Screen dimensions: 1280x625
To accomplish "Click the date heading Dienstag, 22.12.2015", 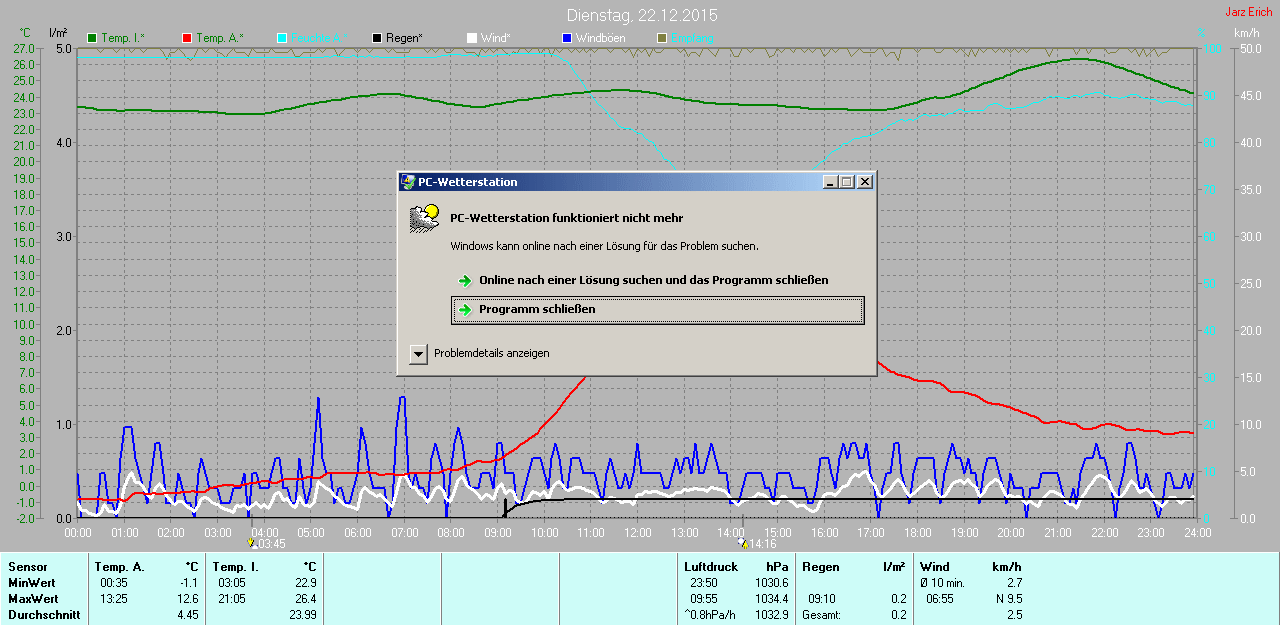I will (x=641, y=16).
